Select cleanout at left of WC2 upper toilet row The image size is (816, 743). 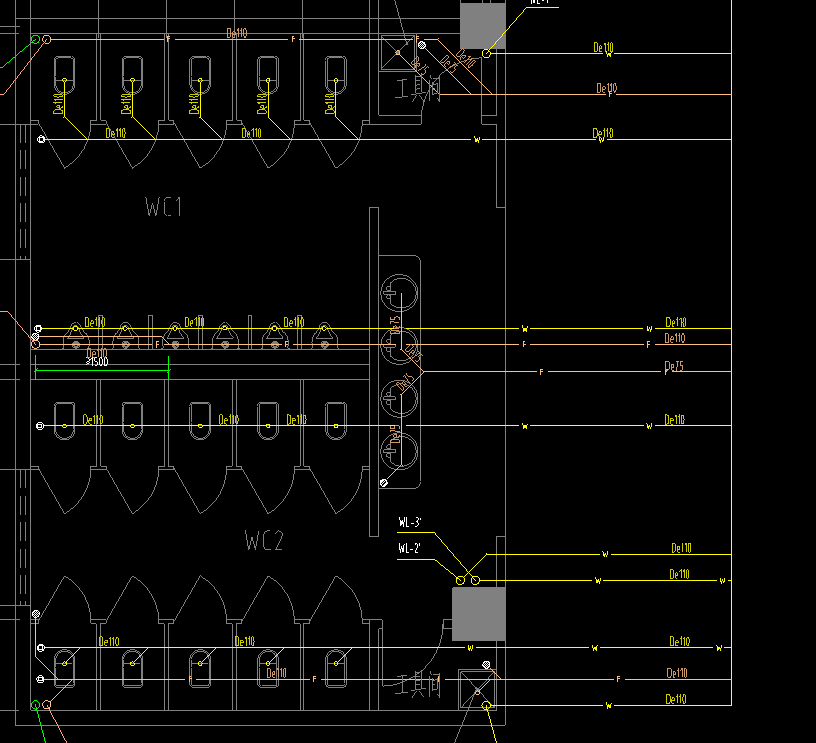(40, 426)
